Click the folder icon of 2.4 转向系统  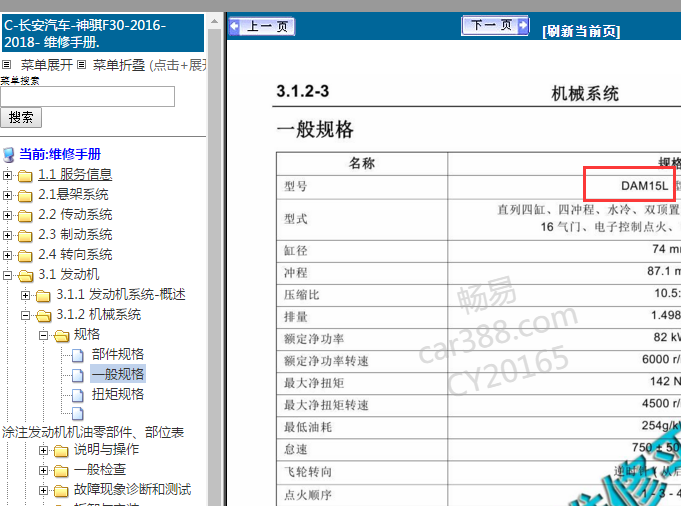point(25,256)
